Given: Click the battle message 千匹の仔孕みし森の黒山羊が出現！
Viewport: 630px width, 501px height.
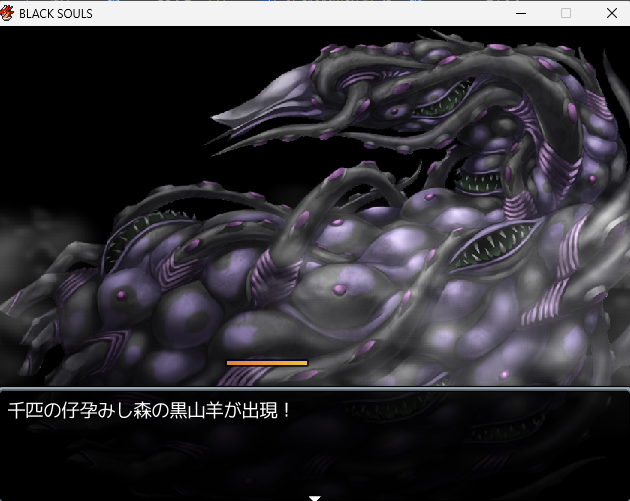Looking at the screenshot, I should [x=149, y=411].
